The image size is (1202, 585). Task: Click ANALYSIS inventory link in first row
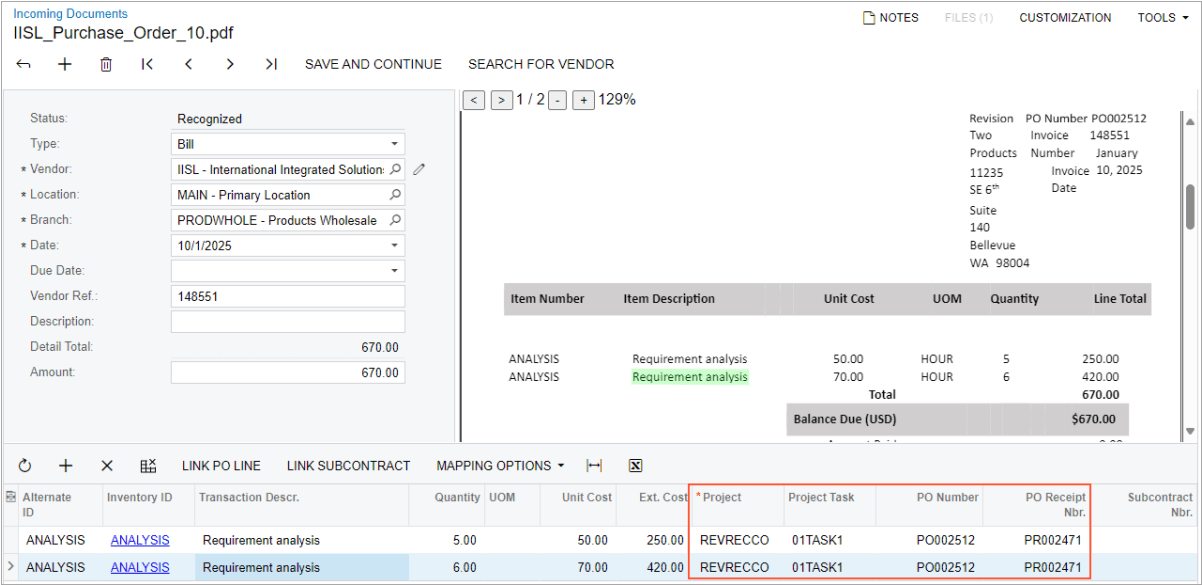point(140,540)
